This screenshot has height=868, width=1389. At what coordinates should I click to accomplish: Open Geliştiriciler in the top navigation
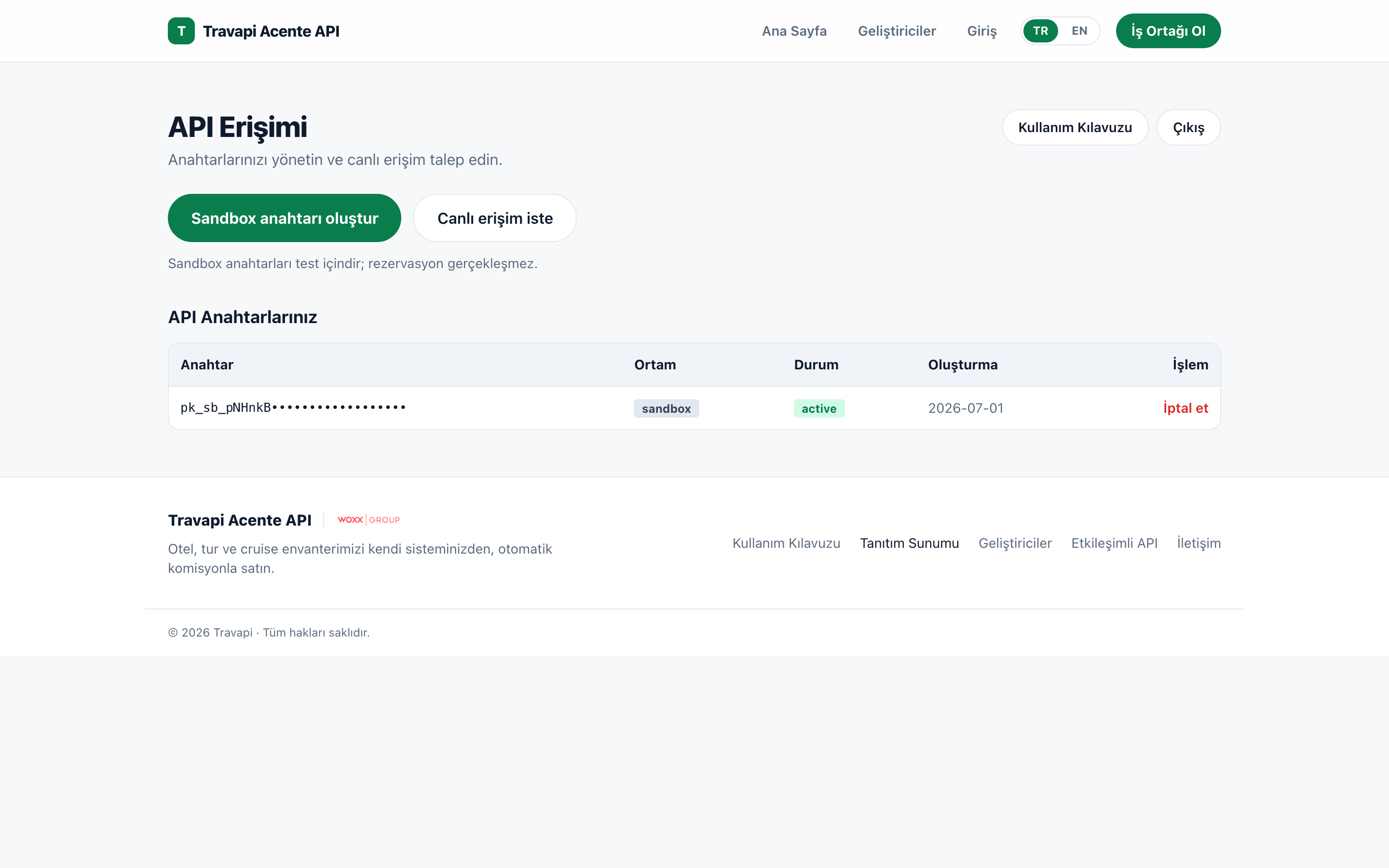coord(897,31)
